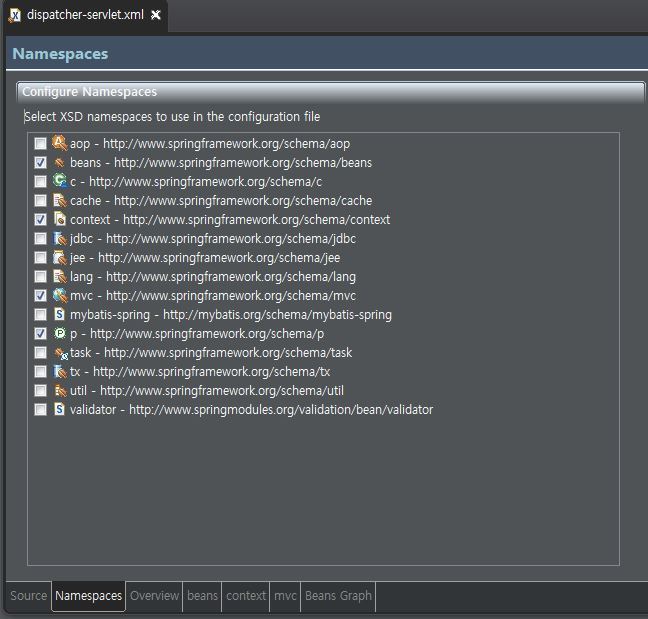
Task: Click the XML file icon on dispatcher-servlet.xml tab
Action: pyautogui.click(x=14, y=16)
